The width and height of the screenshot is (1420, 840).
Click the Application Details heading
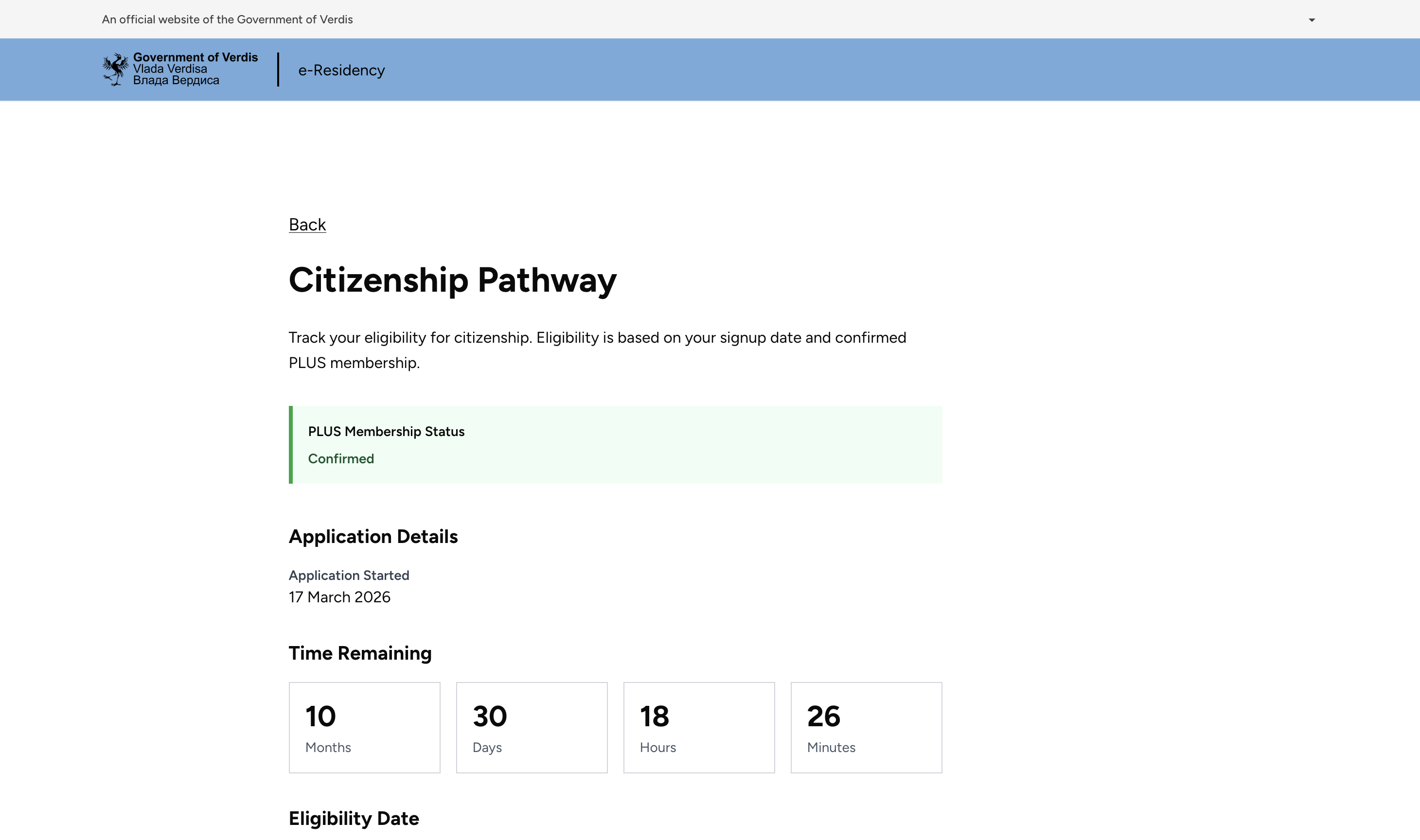pos(373,536)
